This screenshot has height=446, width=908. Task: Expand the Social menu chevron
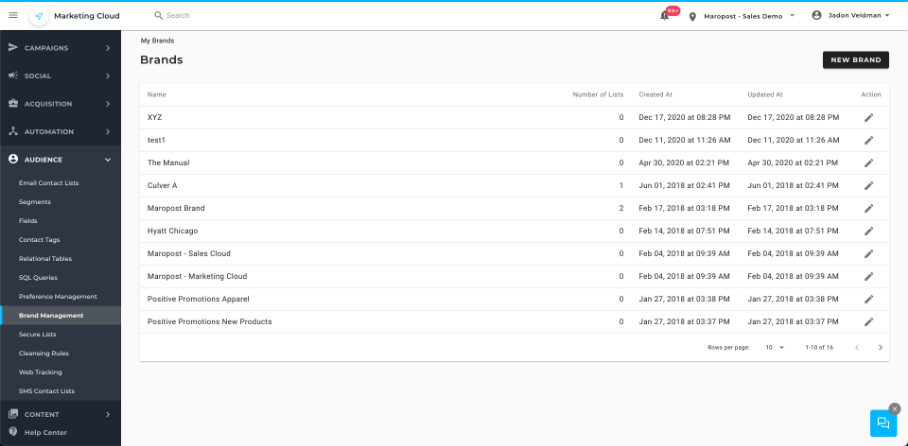pyautogui.click(x=108, y=76)
